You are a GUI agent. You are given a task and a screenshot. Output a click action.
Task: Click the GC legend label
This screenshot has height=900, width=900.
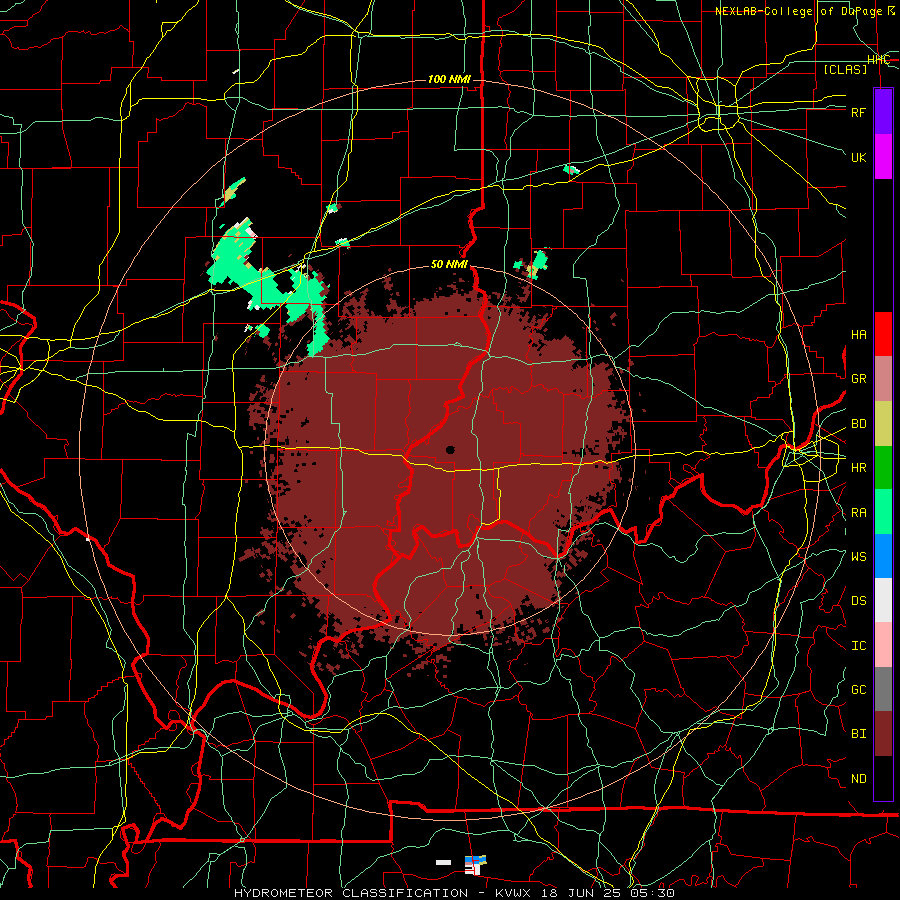point(859,690)
